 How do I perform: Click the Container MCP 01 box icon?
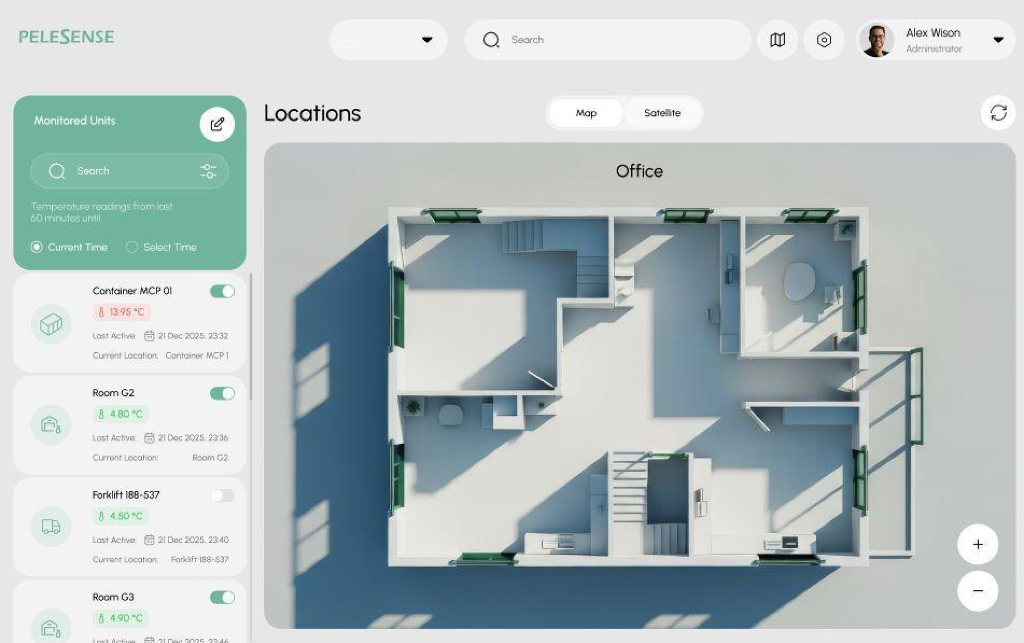(x=51, y=324)
